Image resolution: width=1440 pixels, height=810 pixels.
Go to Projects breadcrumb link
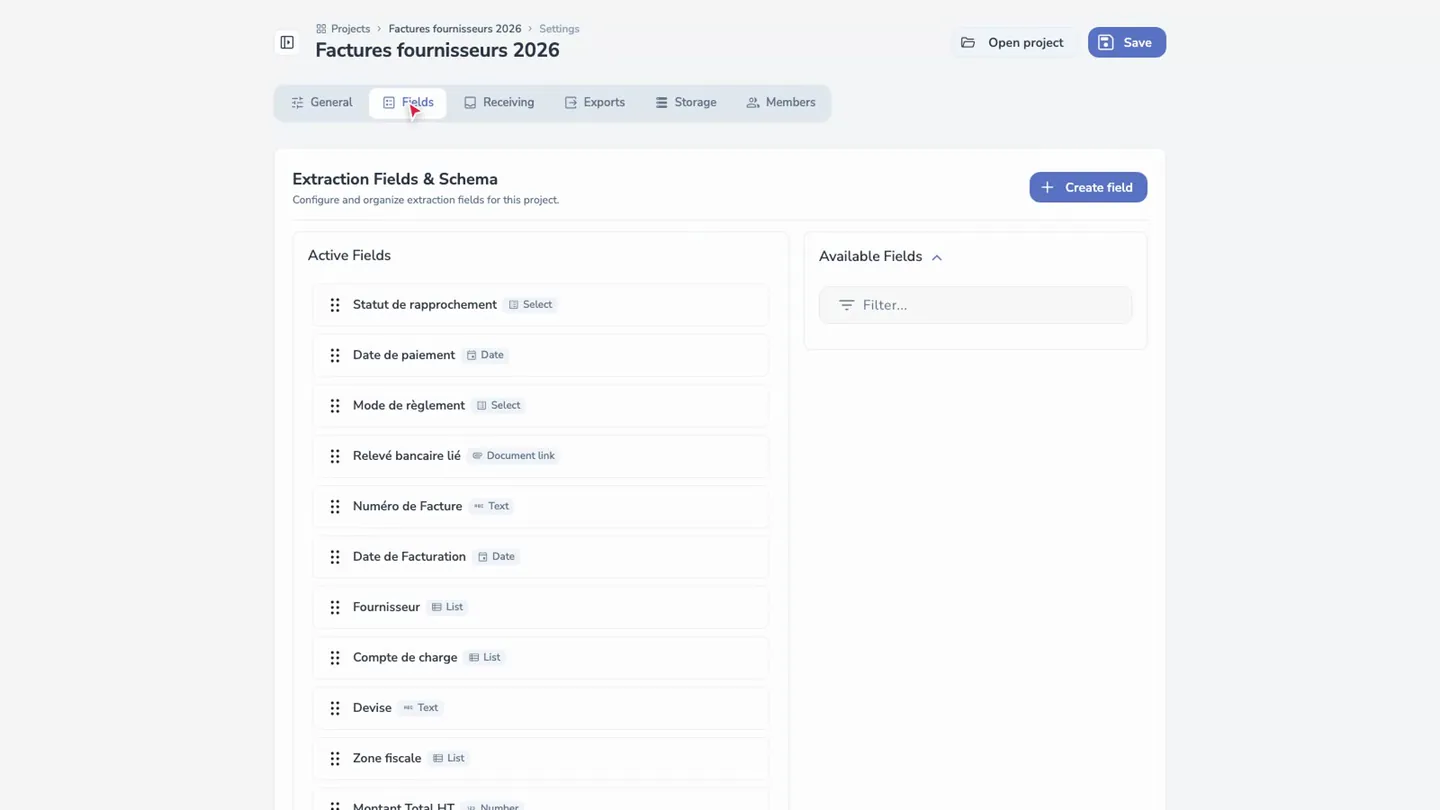(x=350, y=29)
